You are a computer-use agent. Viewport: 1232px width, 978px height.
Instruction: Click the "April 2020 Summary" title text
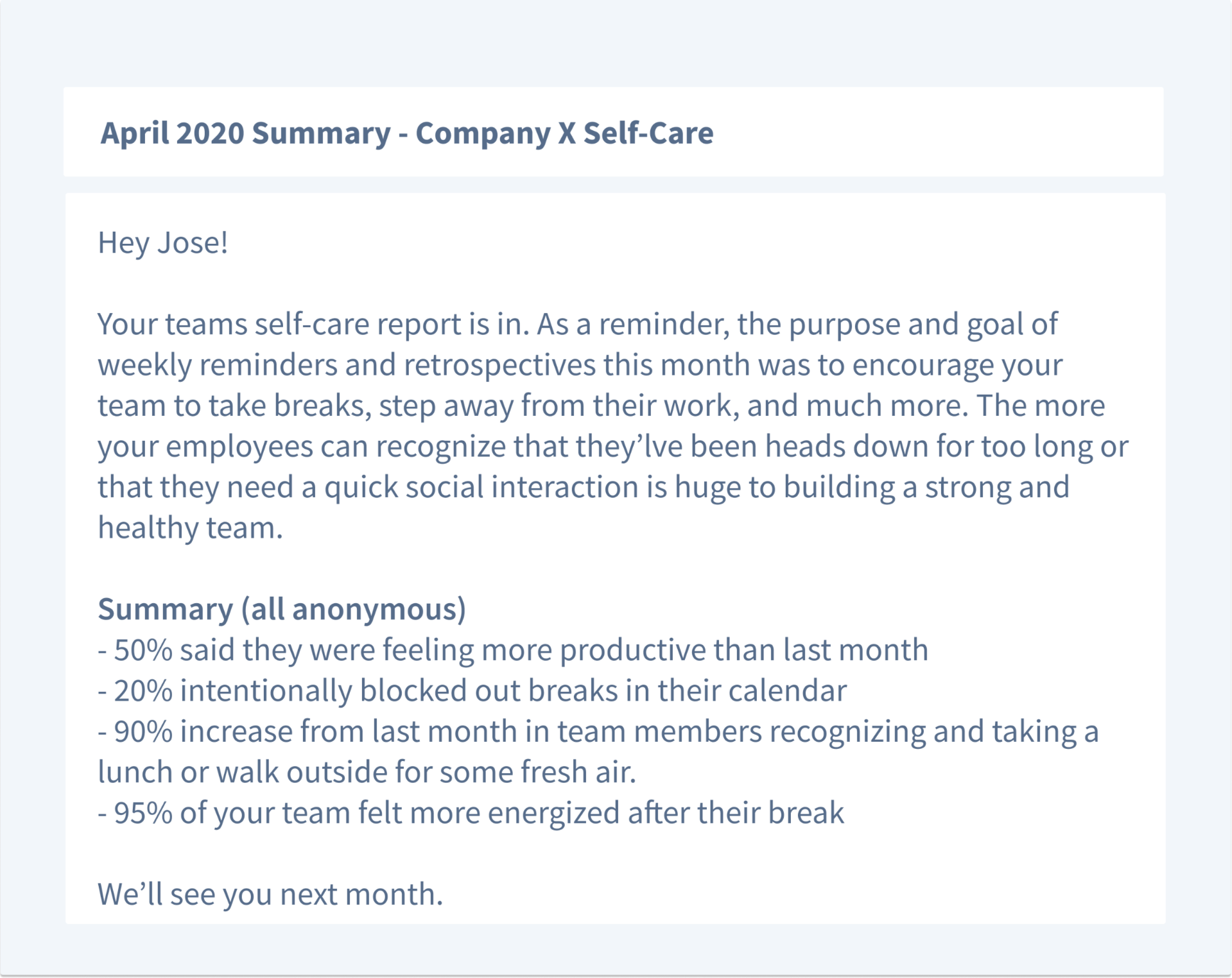click(x=245, y=133)
